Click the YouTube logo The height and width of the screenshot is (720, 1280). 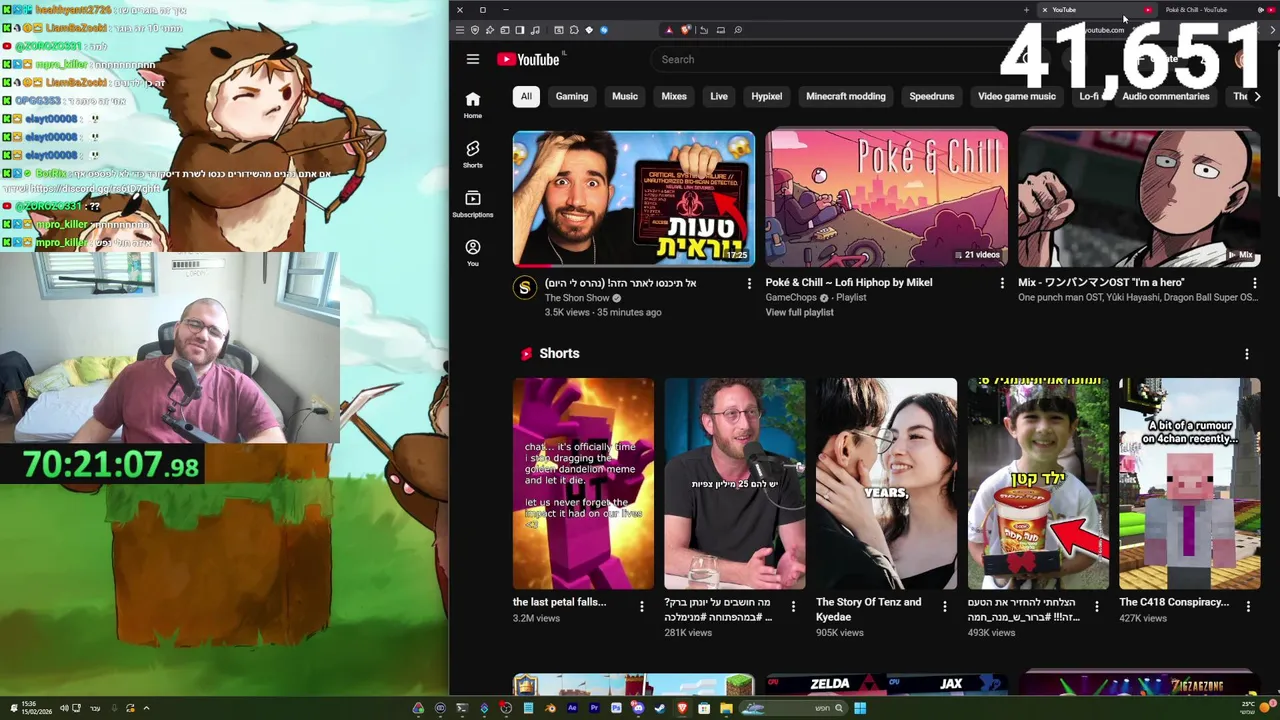coord(528,60)
